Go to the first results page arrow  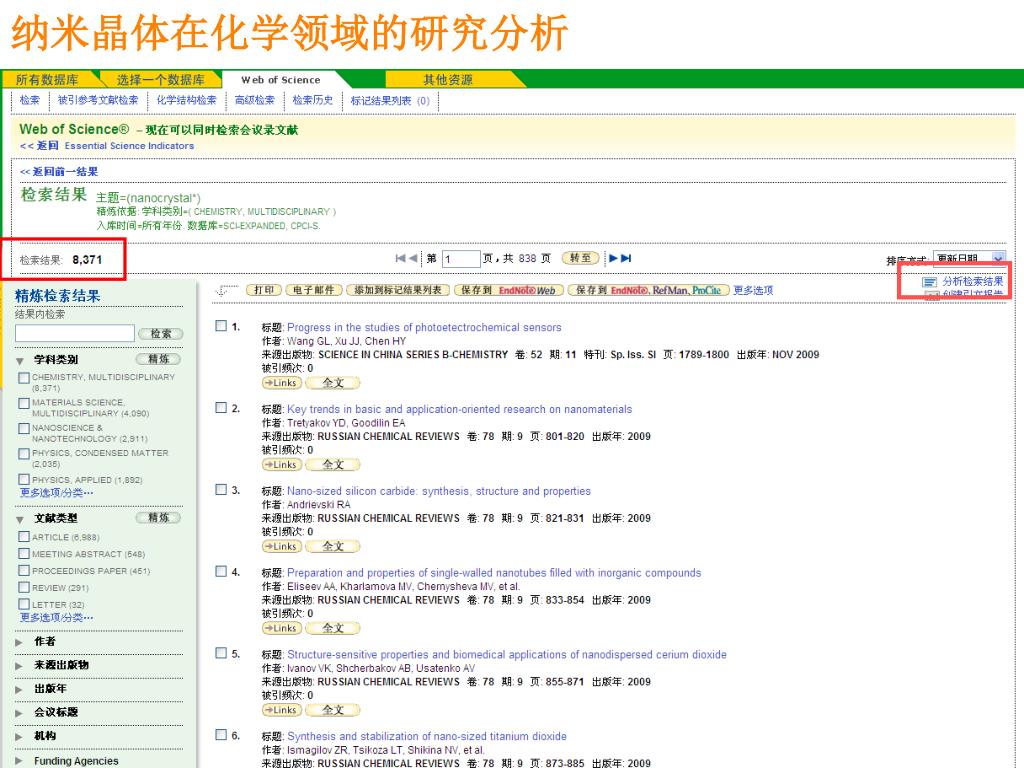(x=400, y=259)
